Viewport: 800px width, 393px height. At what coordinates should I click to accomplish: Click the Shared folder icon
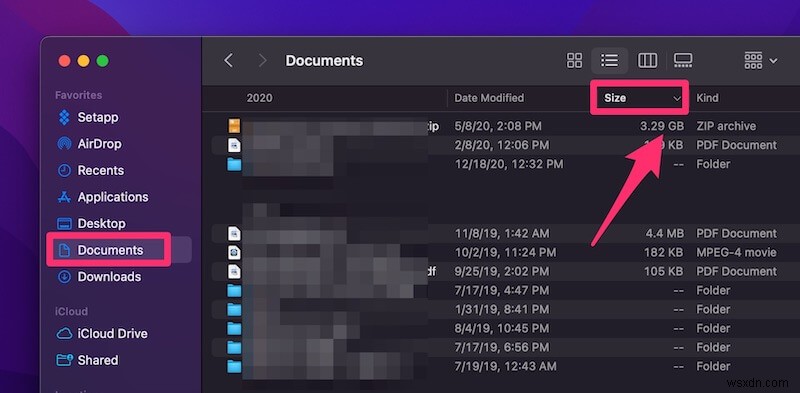pos(64,360)
